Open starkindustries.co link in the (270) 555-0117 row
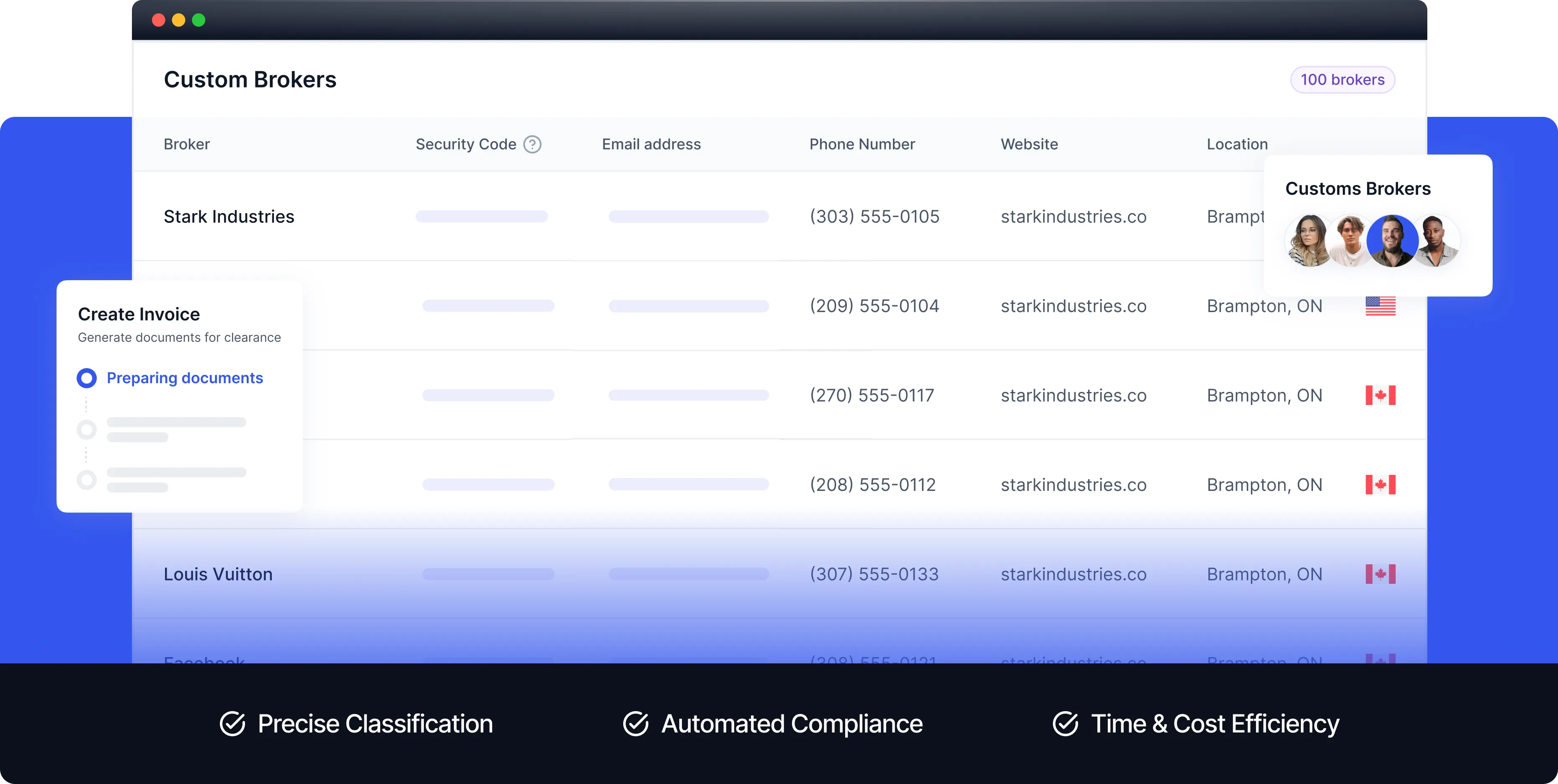 [x=1073, y=396]
